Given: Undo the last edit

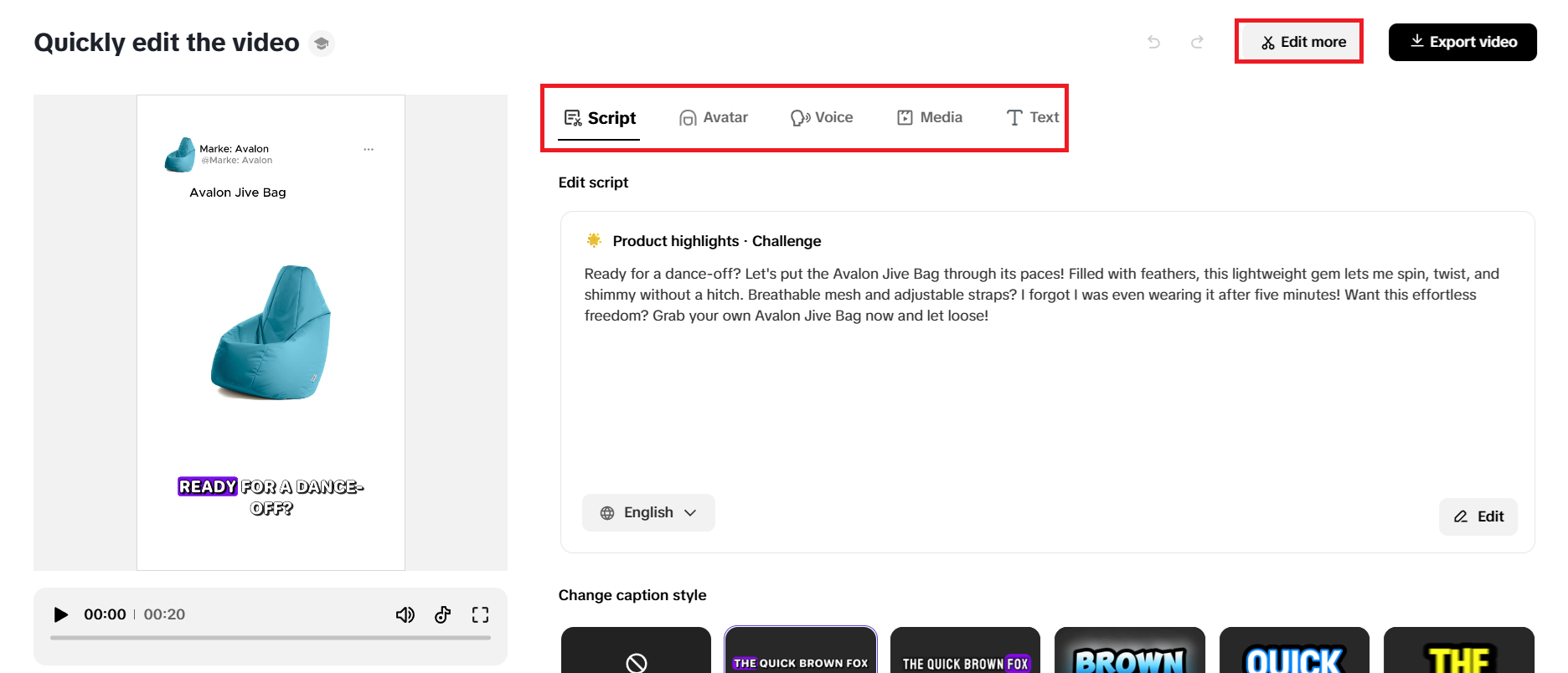Looking at the screenshot, I should click(x=1154, y=42).
